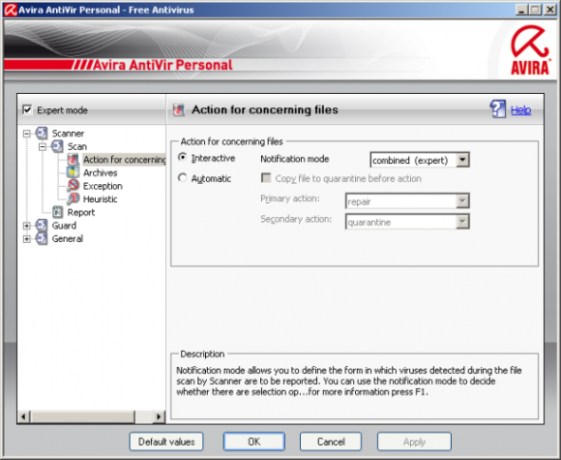Viewport: 561px width, 460px height.
Task: Select Action for concerning files tree item
Action: coord(124,160)
